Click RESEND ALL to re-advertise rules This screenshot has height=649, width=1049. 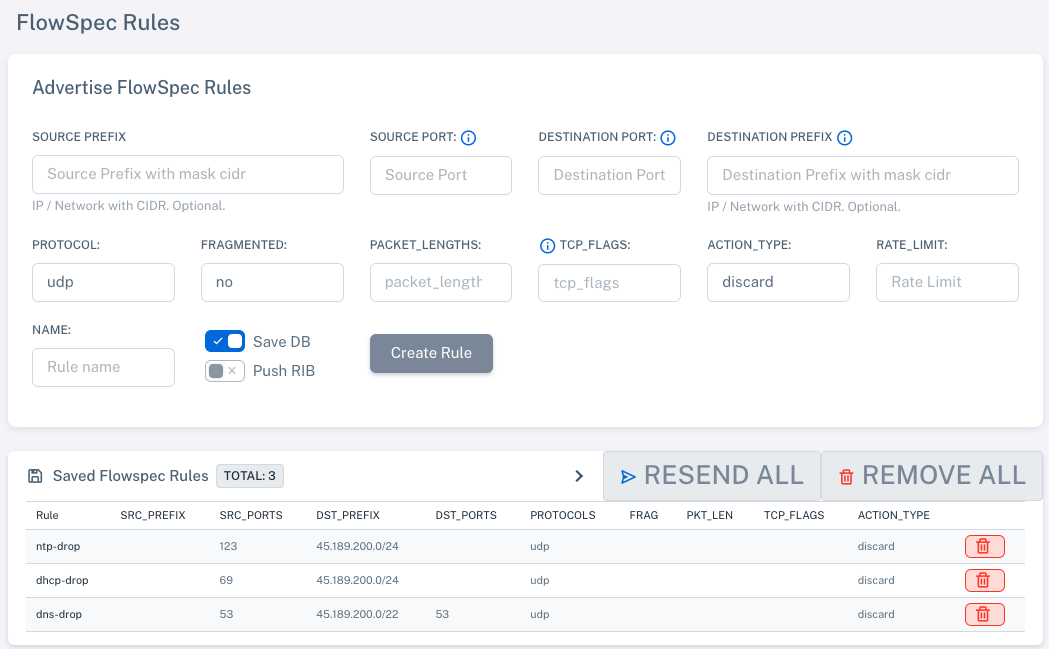point(711,475)
